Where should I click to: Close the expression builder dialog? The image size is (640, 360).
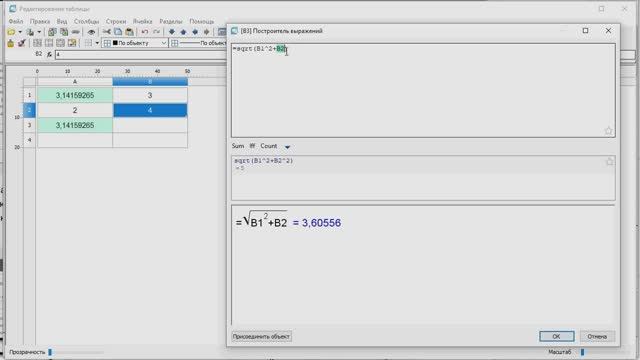click(608, 31)
